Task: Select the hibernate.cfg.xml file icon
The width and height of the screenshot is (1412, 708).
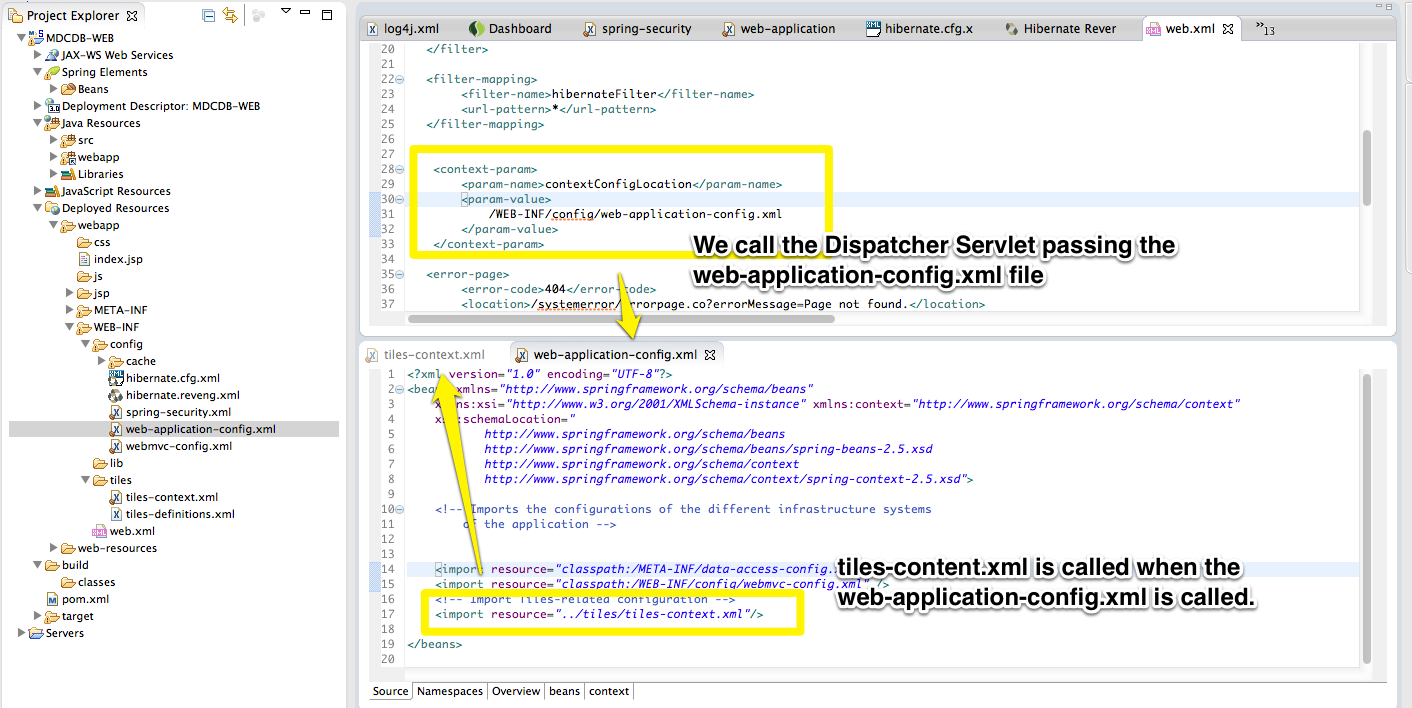Action: click(116, 378)
